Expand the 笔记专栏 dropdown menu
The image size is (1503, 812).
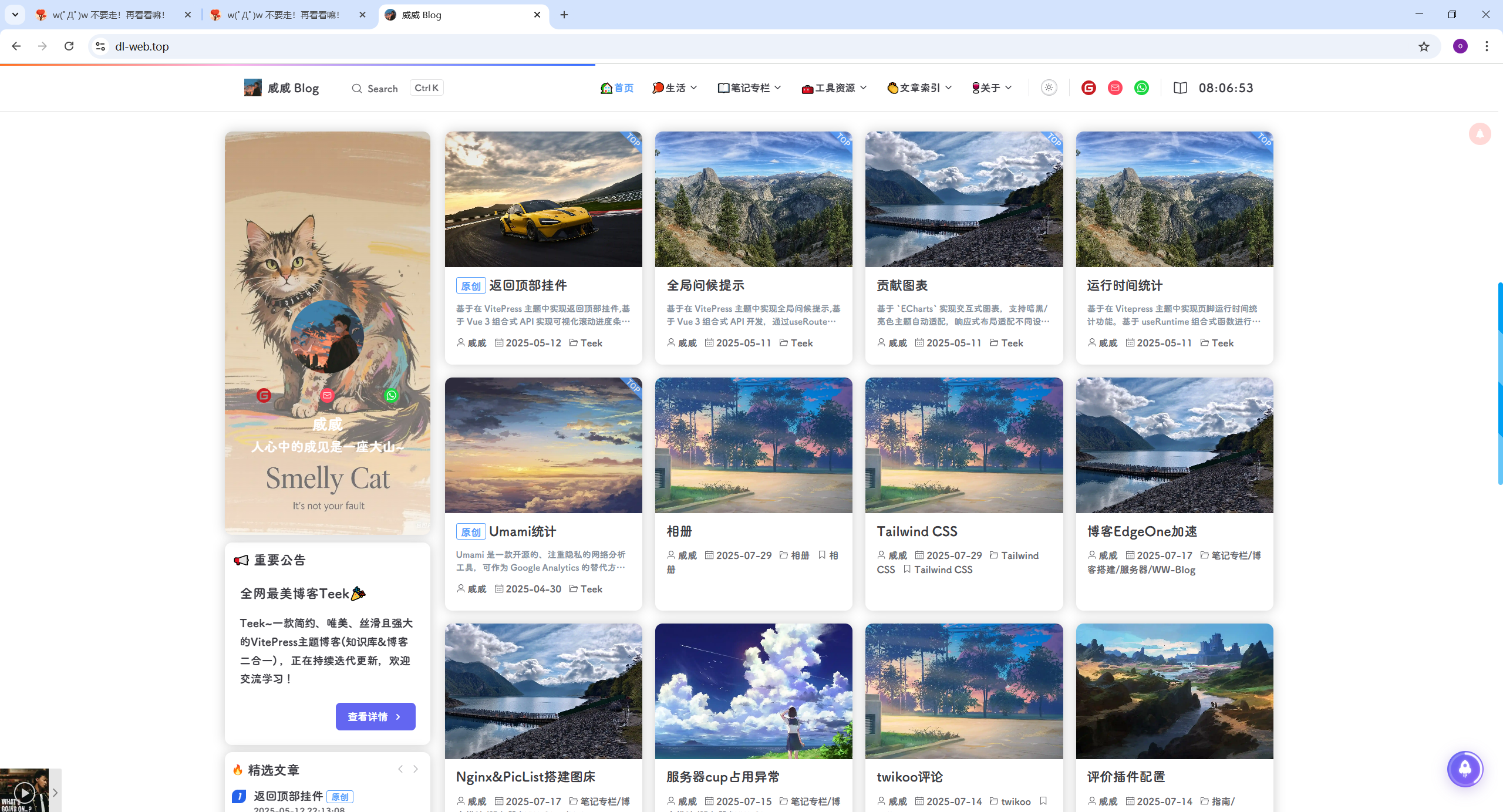(749, 88)
